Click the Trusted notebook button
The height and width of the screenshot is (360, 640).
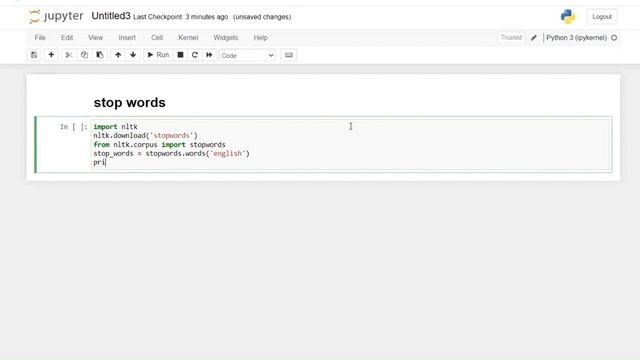[x=511, y=38]
